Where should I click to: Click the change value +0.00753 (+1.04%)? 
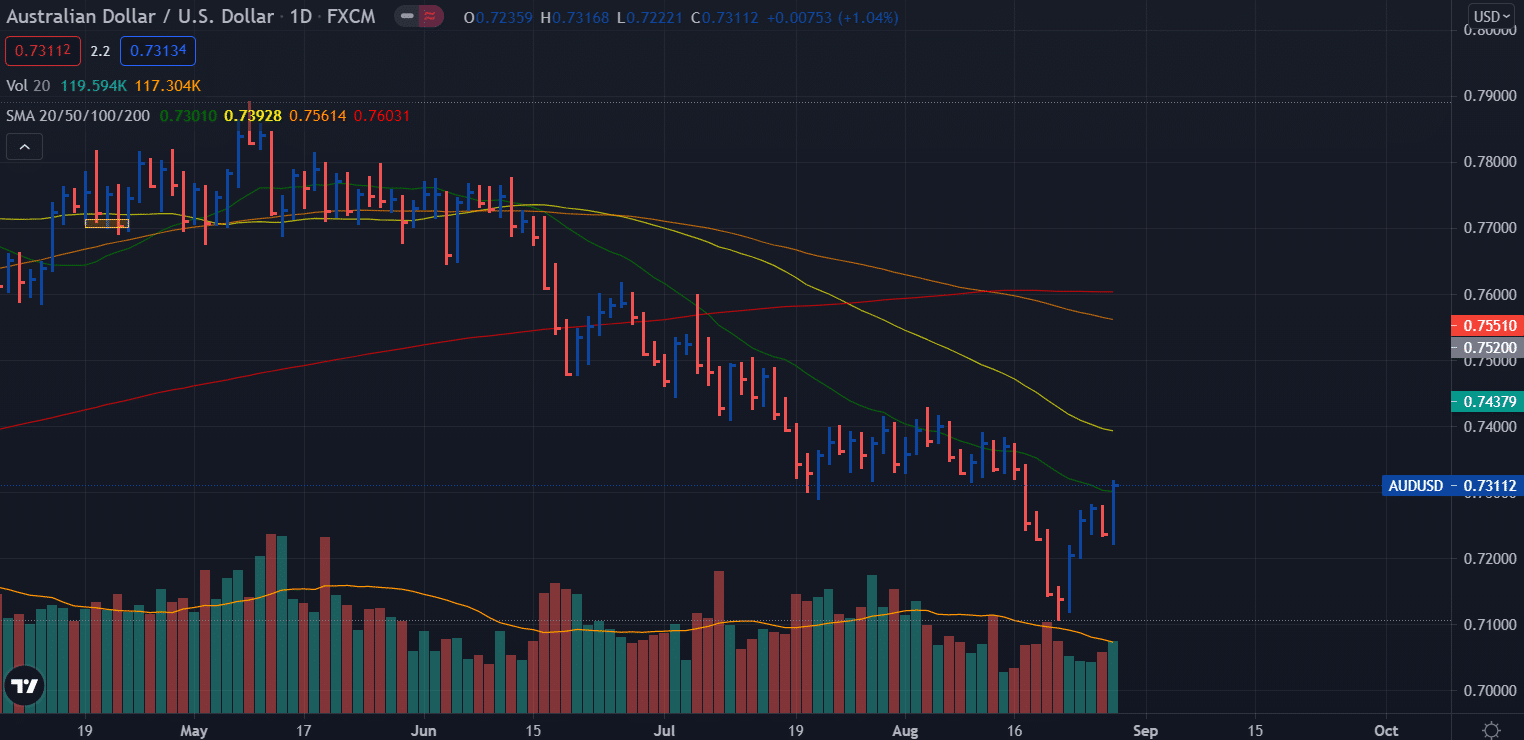pos(831,17)
